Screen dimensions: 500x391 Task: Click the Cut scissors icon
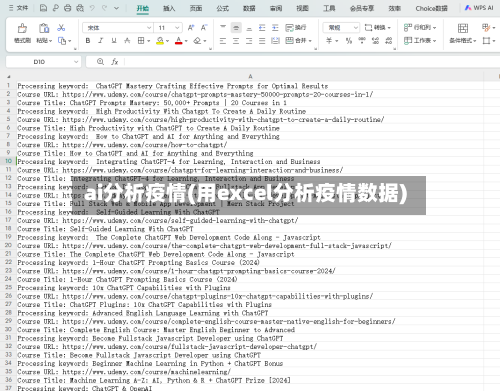click(x=61, y=28)
